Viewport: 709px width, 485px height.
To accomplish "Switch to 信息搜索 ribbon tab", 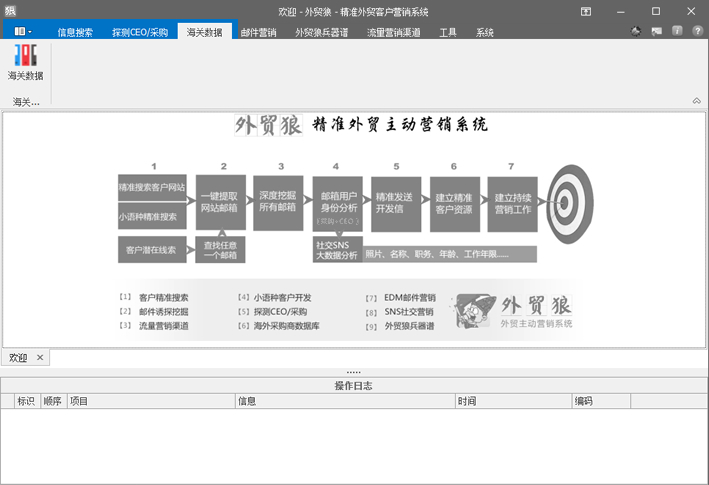I will (x=75, y=32).
